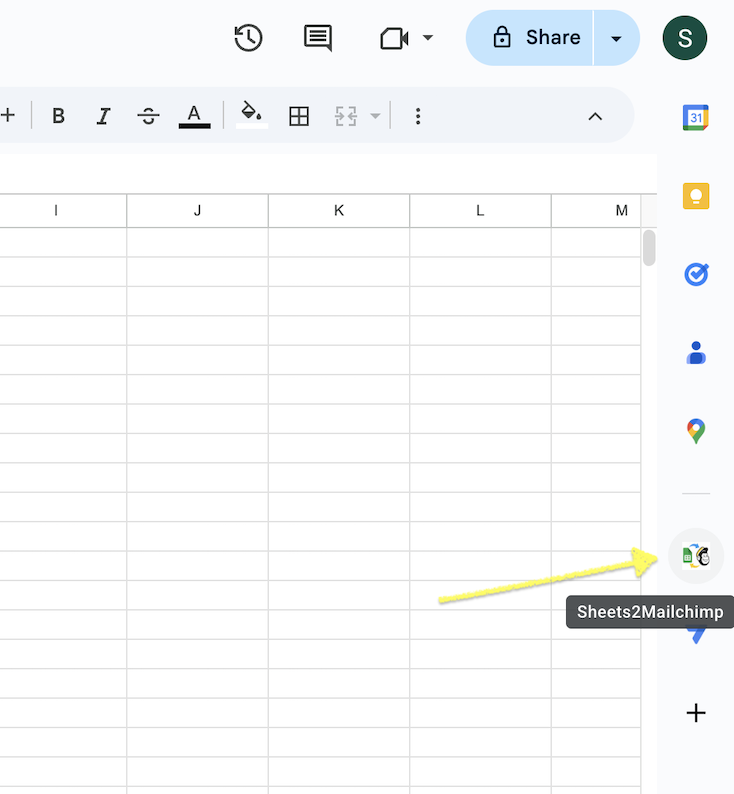This screenshot has width=734, height=794.
Task: Expand merge cells dropdown arrow
Action: point(375,116)
